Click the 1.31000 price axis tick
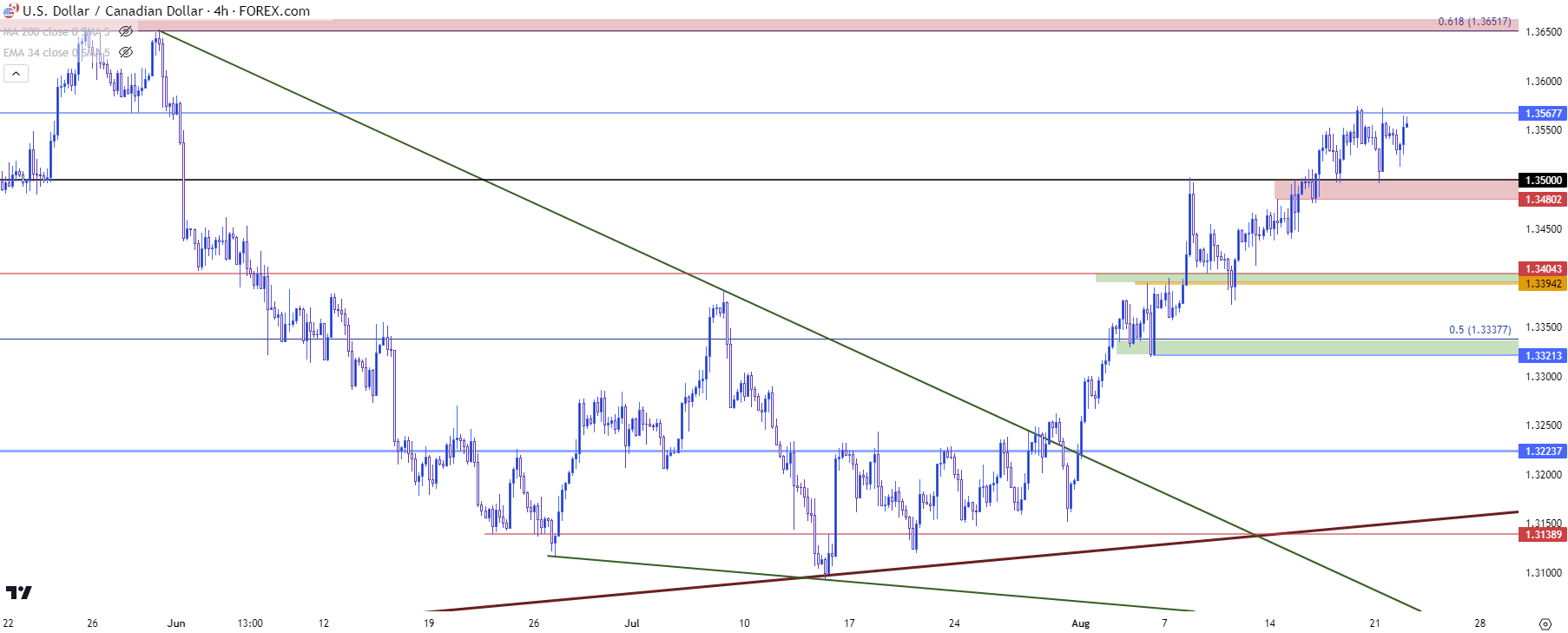Screen dimensions: 1568x633 pos(1543,573)
